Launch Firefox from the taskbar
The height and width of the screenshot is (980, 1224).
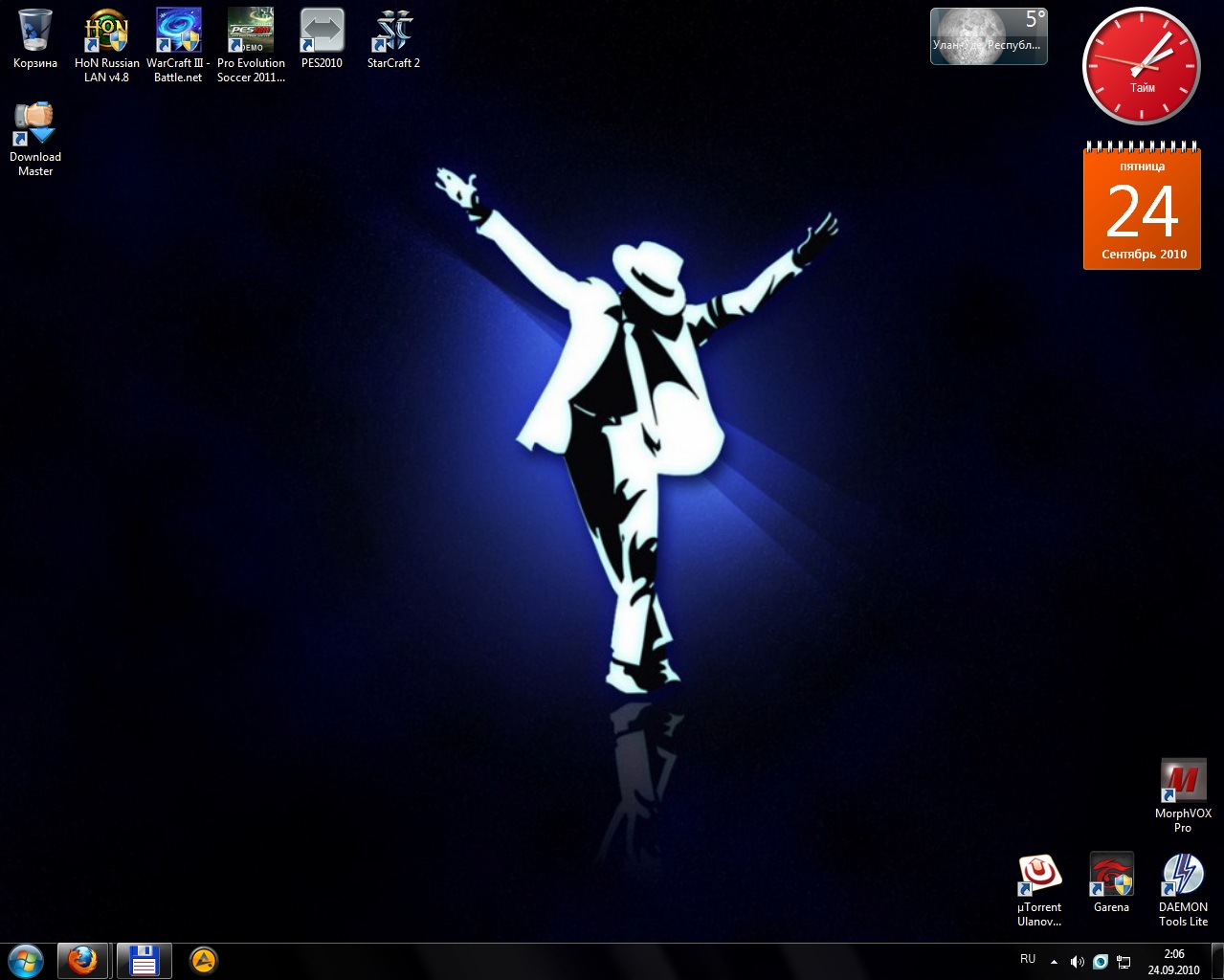pyautogui.click(x=83, y=960)
